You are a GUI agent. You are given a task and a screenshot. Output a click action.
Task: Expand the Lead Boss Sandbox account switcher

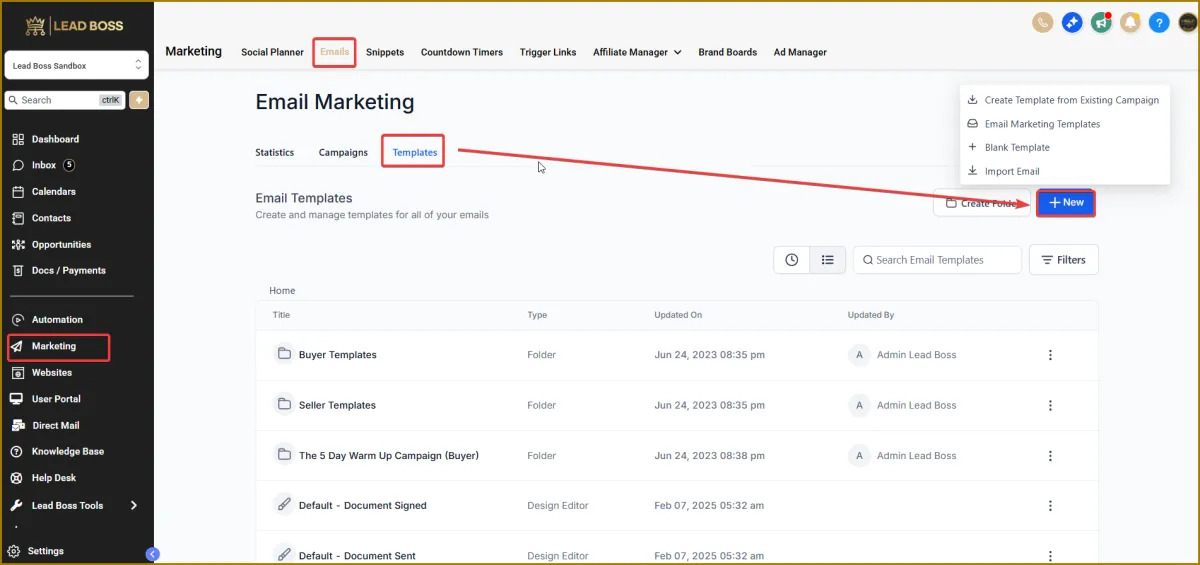[77, 66]
